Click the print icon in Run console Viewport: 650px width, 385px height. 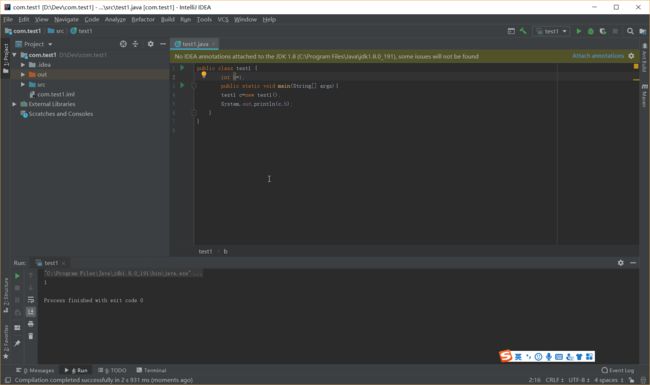coord(31,324)
